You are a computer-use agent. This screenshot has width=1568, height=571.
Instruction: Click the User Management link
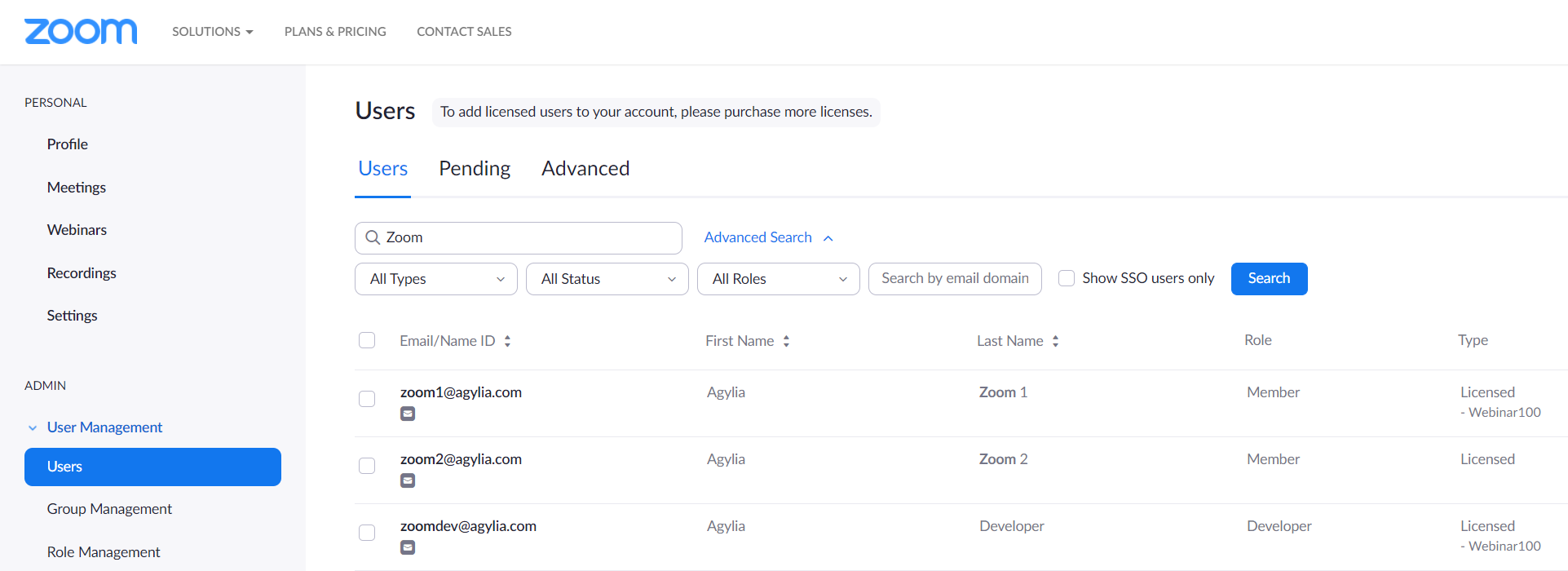[x=104, y=427]
